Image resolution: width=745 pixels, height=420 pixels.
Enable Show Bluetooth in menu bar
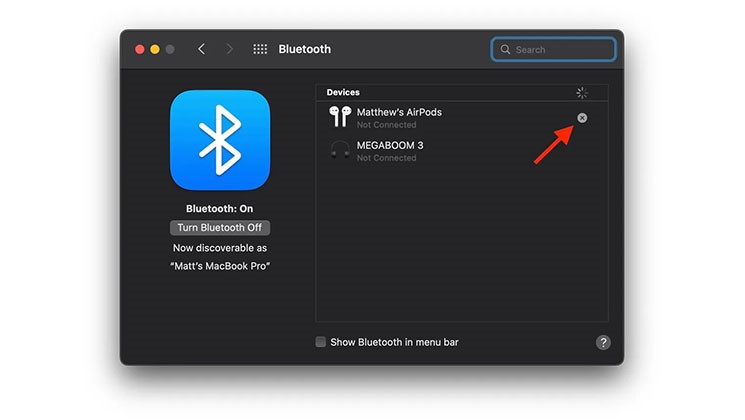click(x=321, y=342)
